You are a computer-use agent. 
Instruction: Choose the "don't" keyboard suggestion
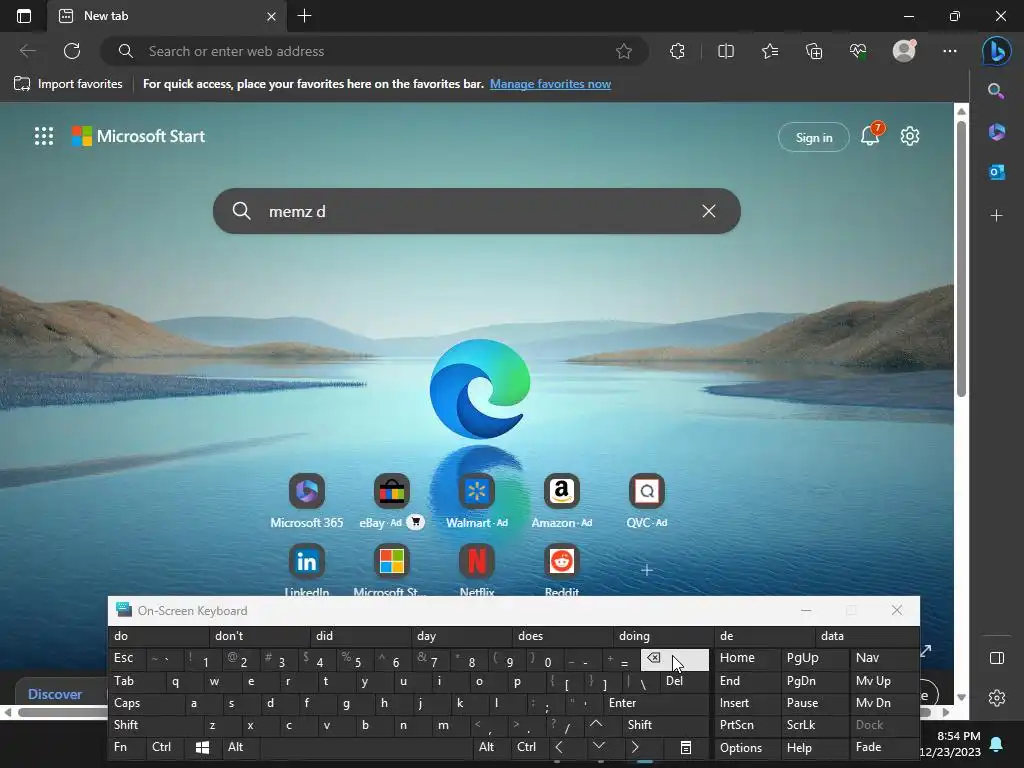259,635
